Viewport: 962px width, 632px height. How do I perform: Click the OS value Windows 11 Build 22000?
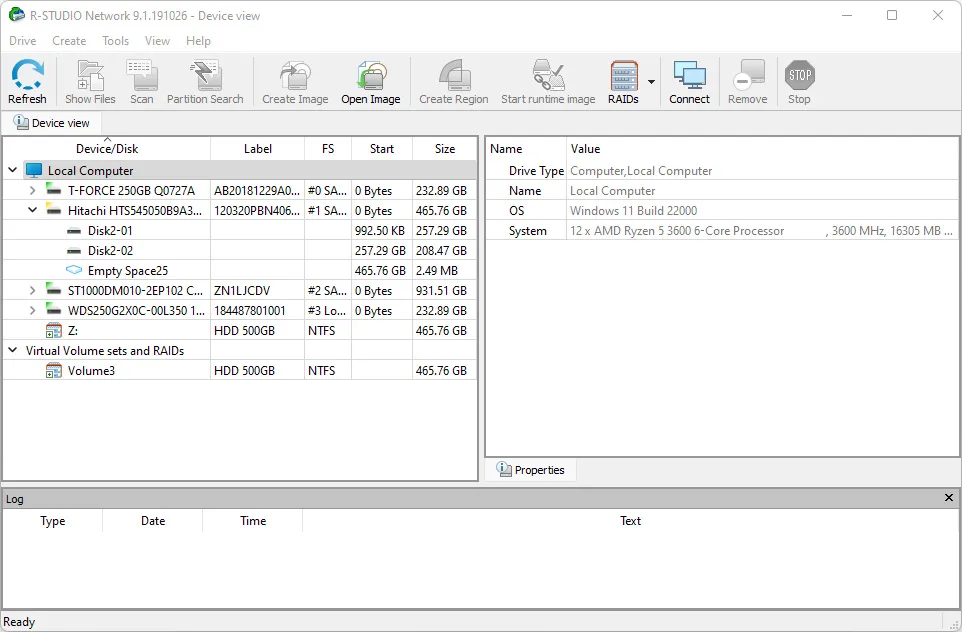point(633,210)
